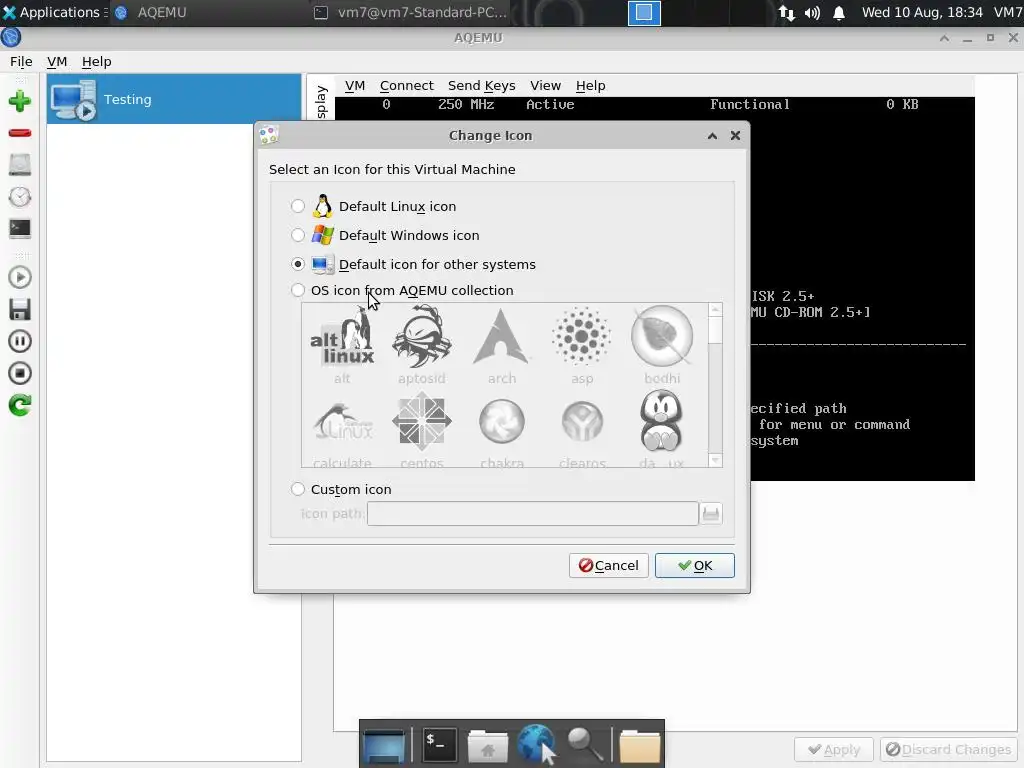
Task: Open web browser globe dock icon
Action: point(537,744)
